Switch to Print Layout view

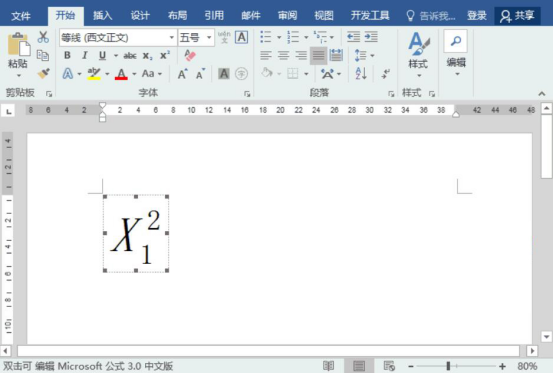tap(359, 366)
